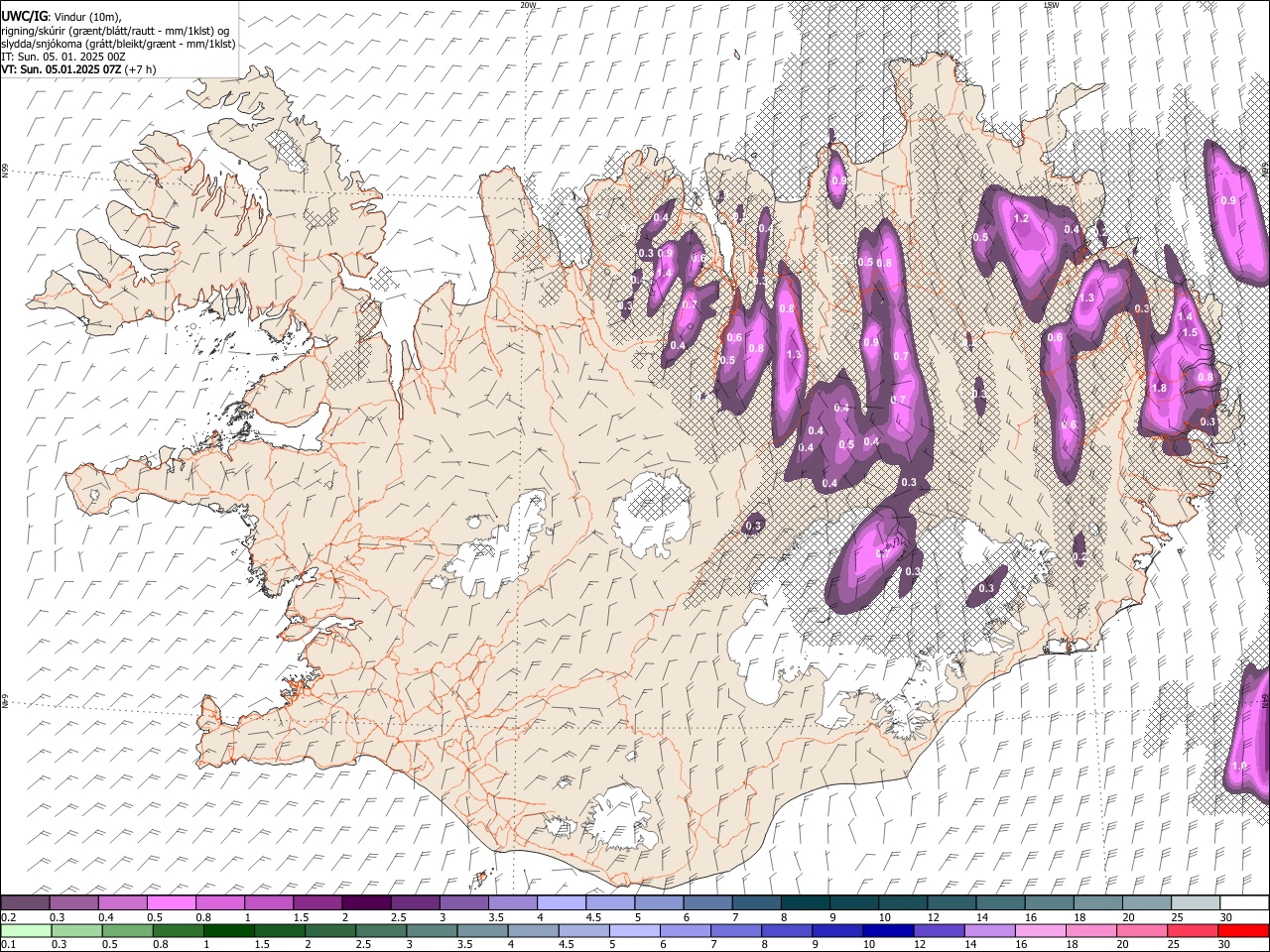Click the 'UWC/IG: Vindur (10m)' title line
This screenshot has width=1270, height=952.
point(62,16)
